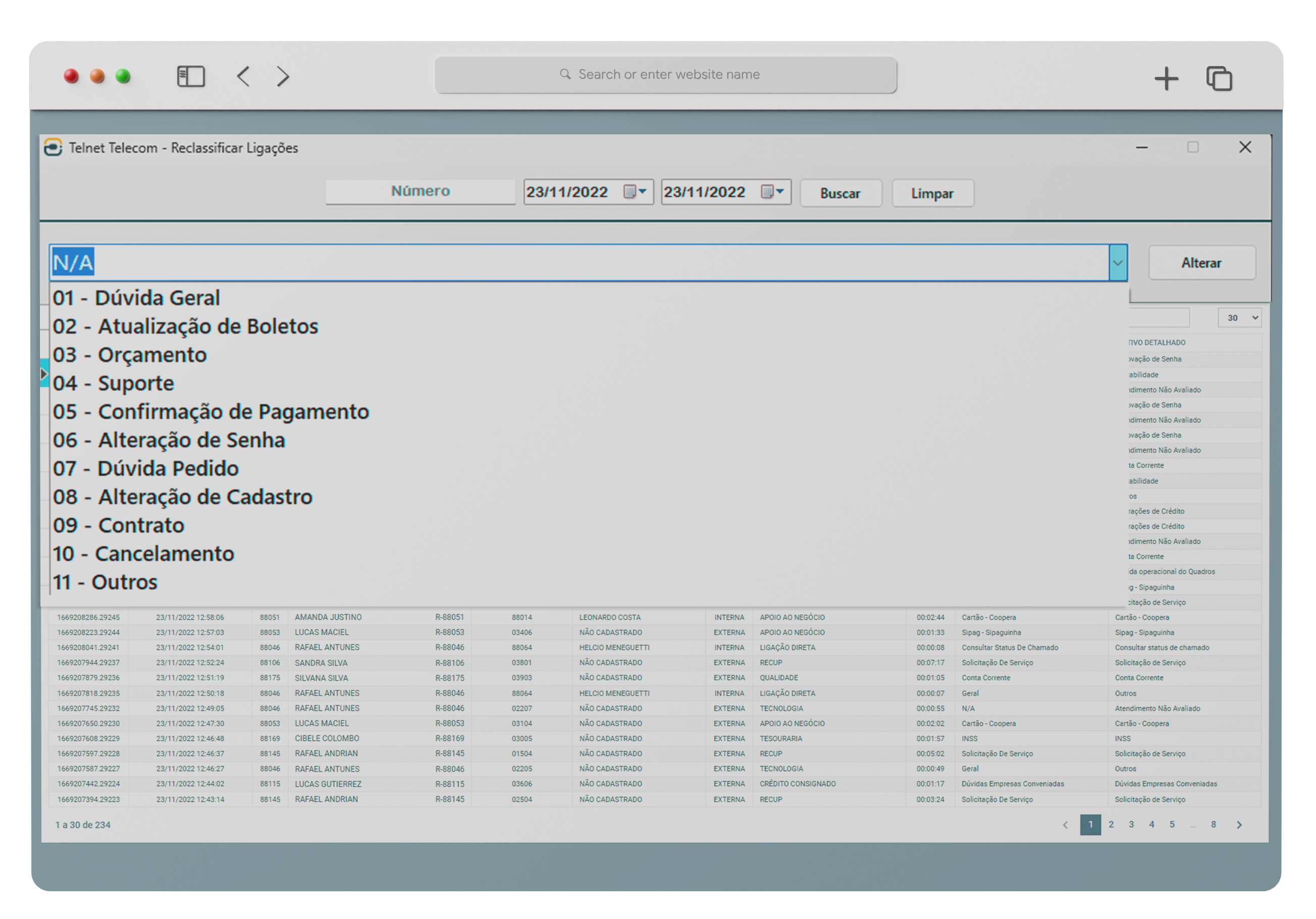
Task: Click the 1 a 30 de 234 counter
Action: coord(82,825)
